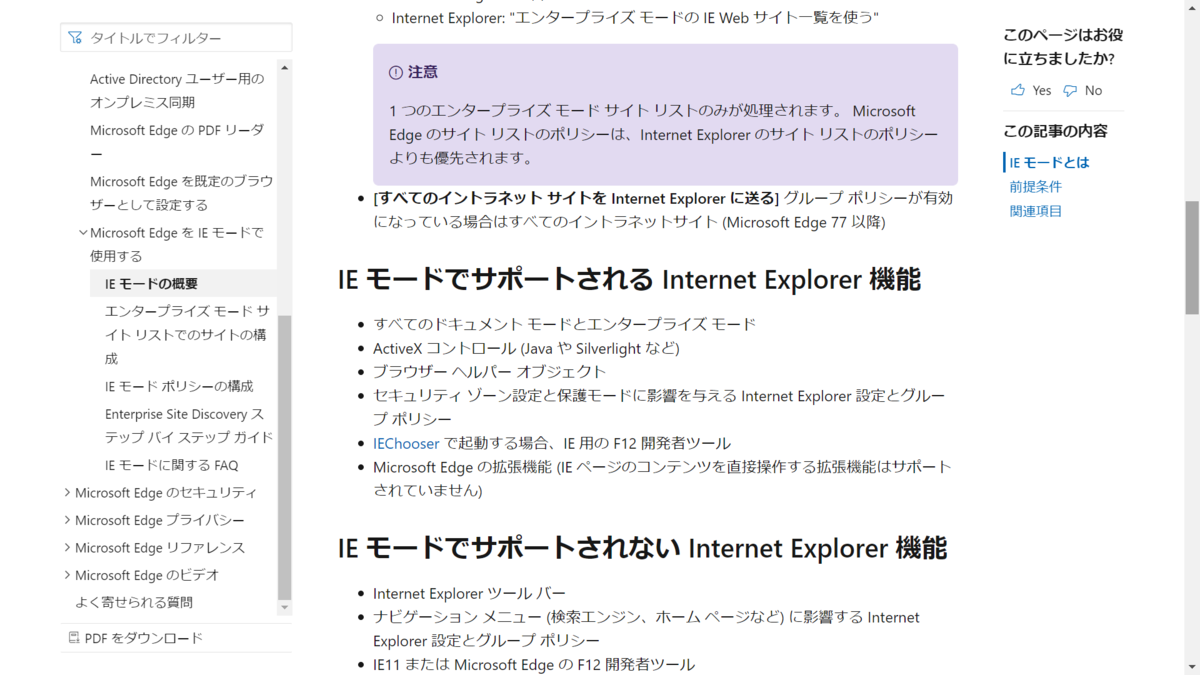
Task: Click heading IE モードでサポートされる Internet Explorer 機能
Action: coord(629,279)
